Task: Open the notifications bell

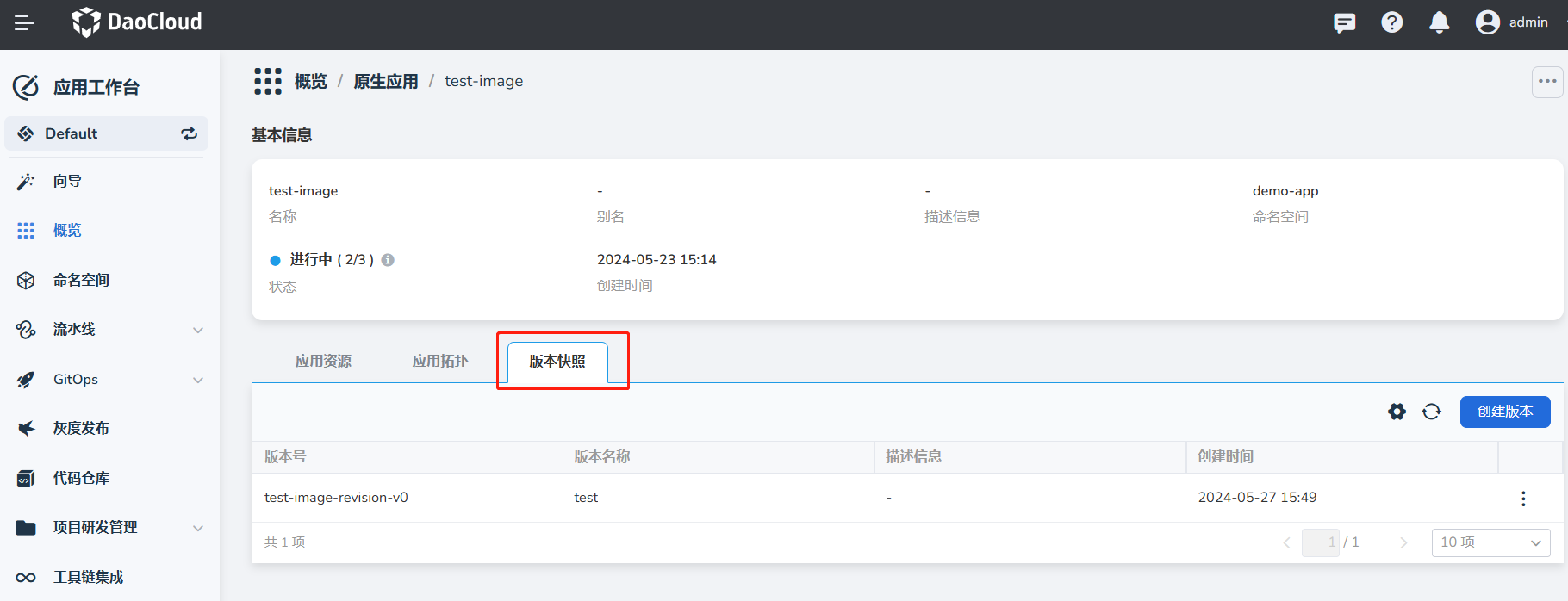Action: 1439,23
